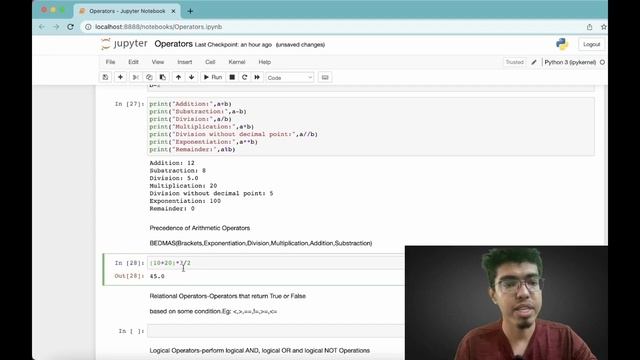Open the File menu
Image resolution: width=640 pixels, height=360 pixels.
[x=110, y=62]
